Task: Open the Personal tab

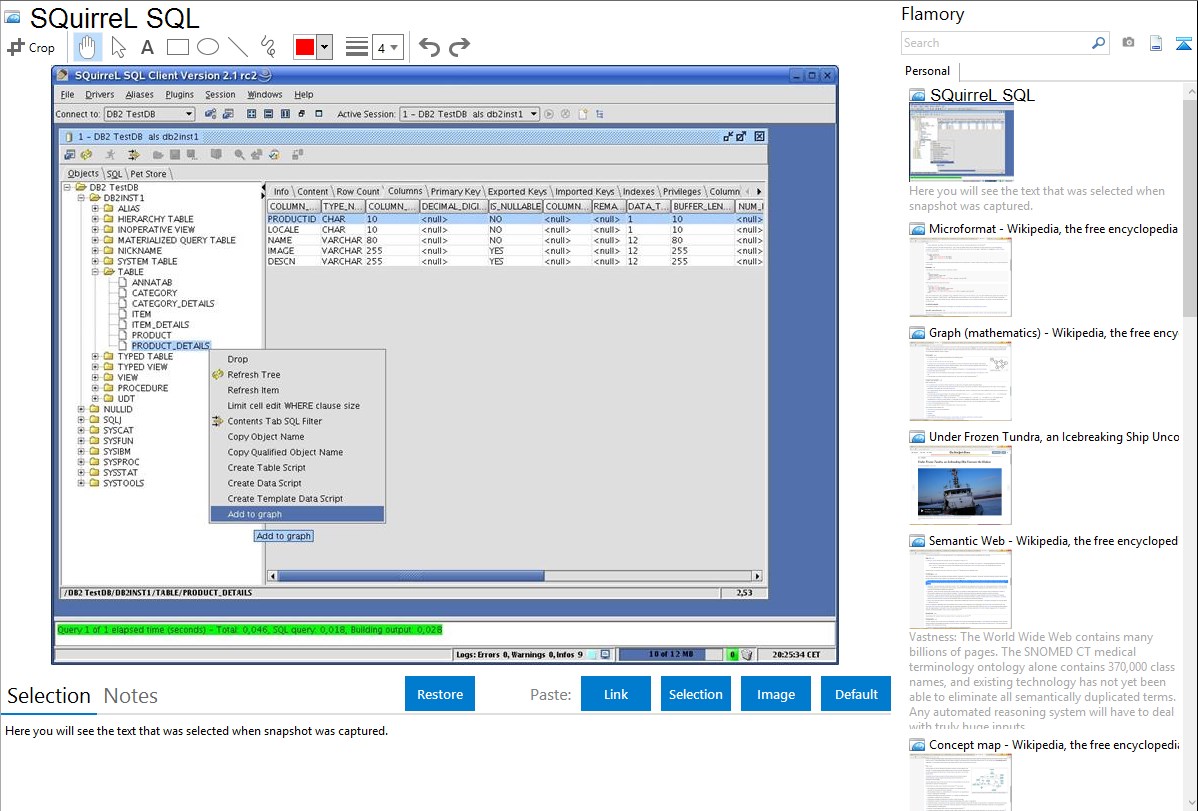Action: pos(928,71)
